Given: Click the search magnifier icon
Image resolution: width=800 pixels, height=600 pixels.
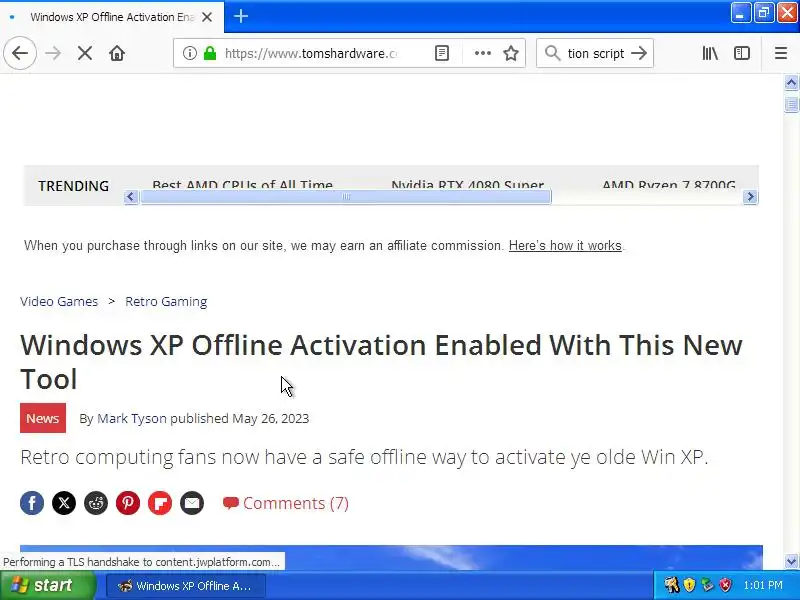Looking at the screenshot, I should click(x=553, y=53).
